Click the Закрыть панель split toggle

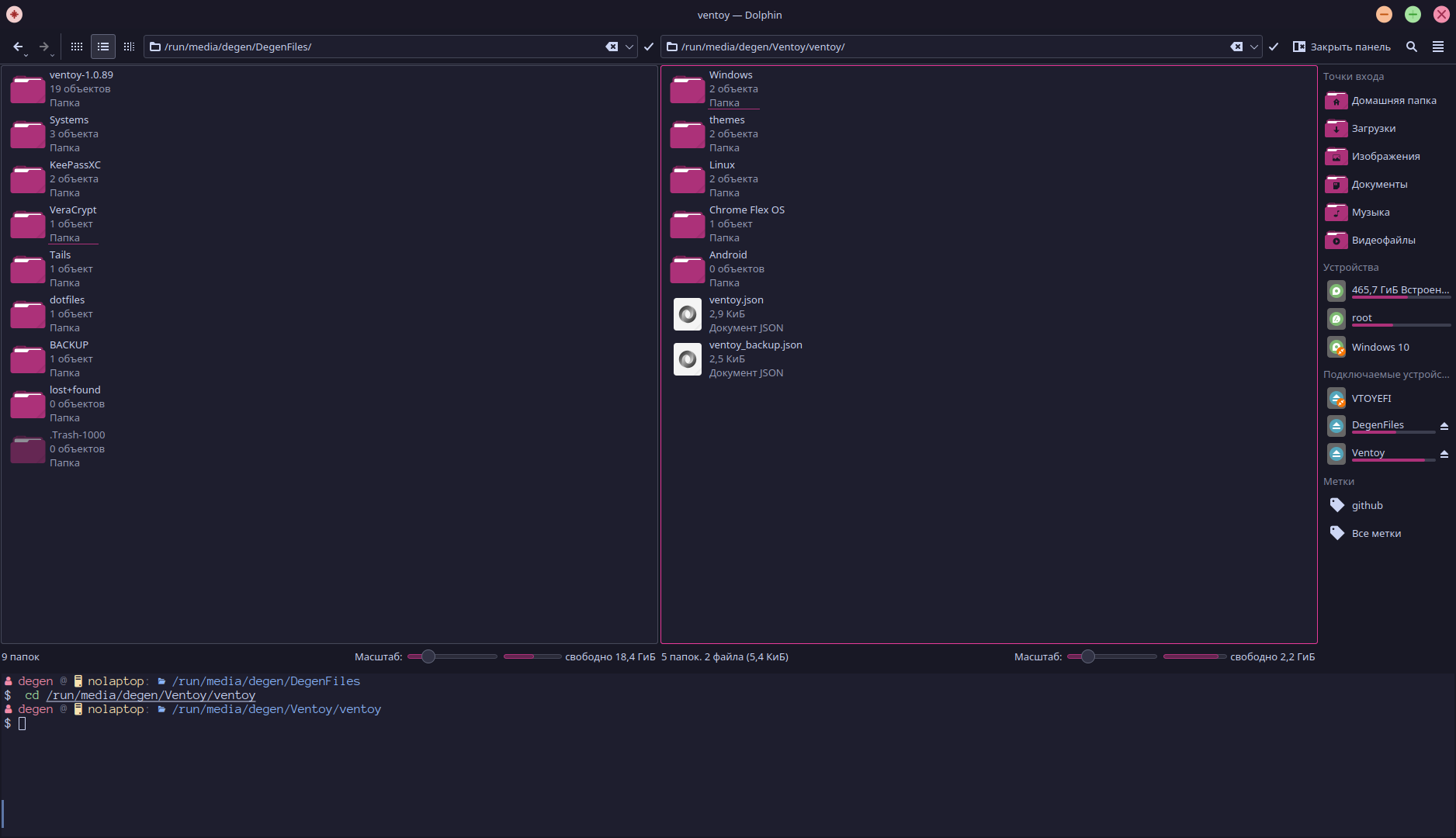point(1342,47)
